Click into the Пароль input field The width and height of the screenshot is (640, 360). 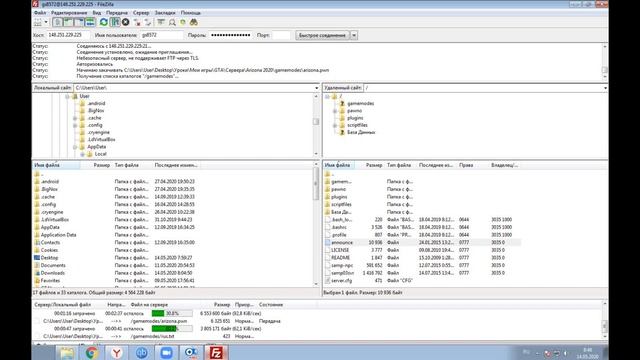(x=231, y=36)
